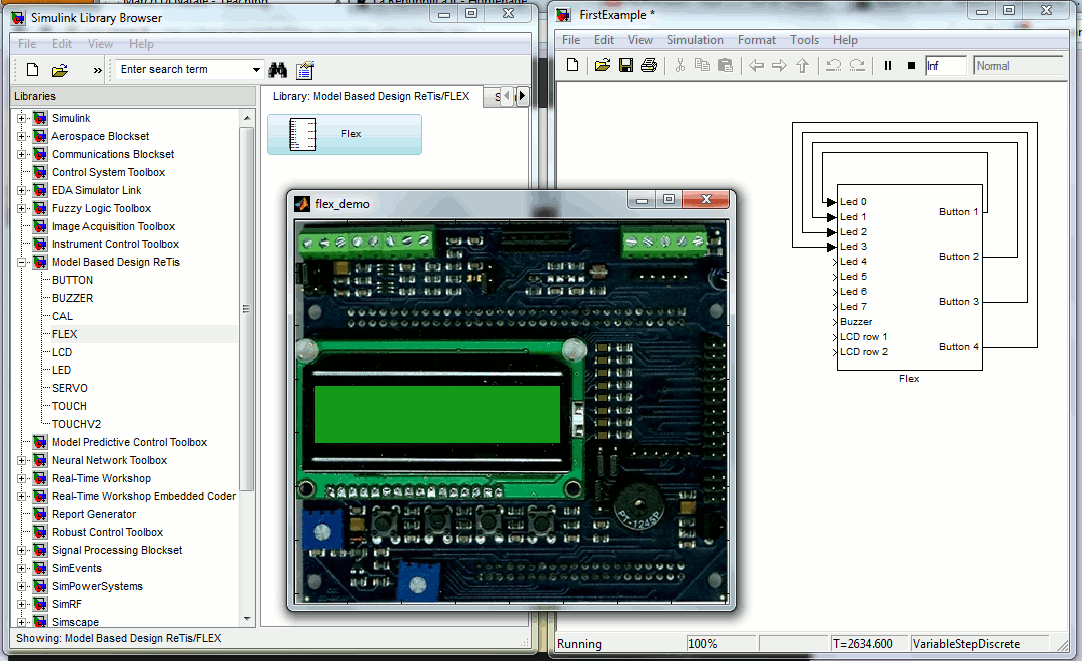Select Image Acquisition Toolbox library
Viewport: 1082px width, 661px height.
pyautogui.click(x=113, y=226)
